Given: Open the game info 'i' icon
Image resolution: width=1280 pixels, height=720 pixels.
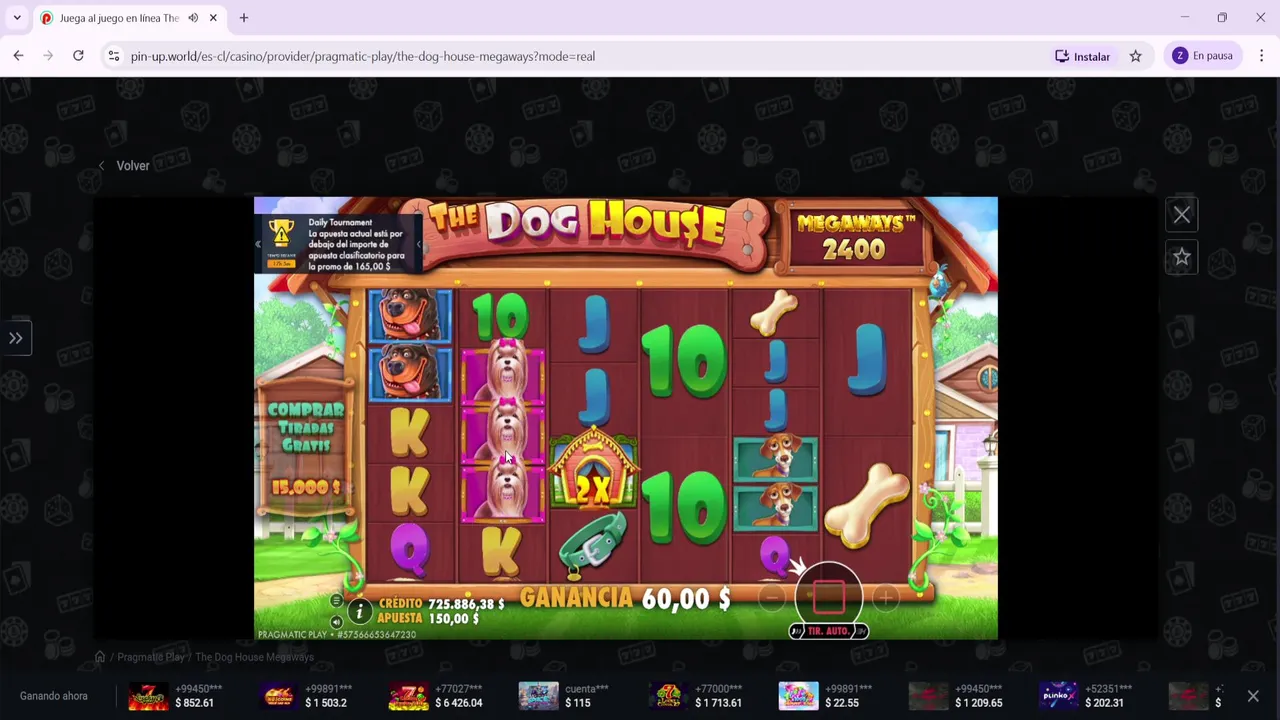Looking at the screenshot, I should click(359, 611).
